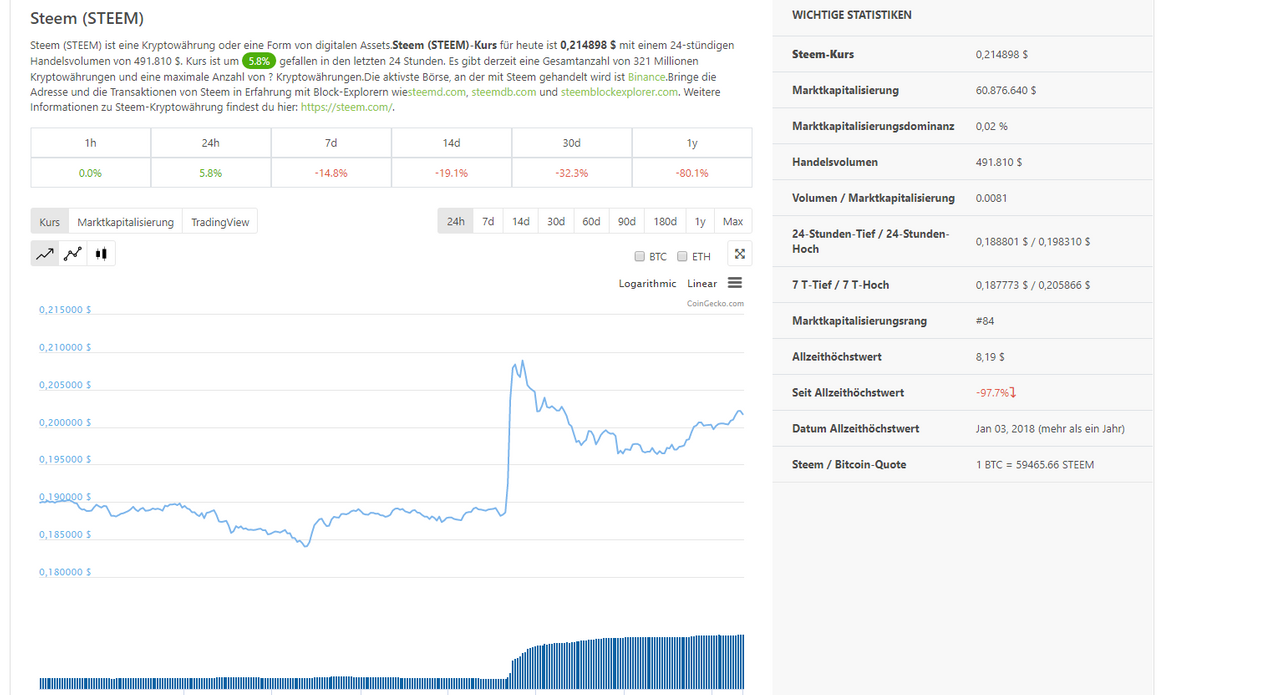Set chart range to Max
This screenshot has width=1280, height=695.
733,222
